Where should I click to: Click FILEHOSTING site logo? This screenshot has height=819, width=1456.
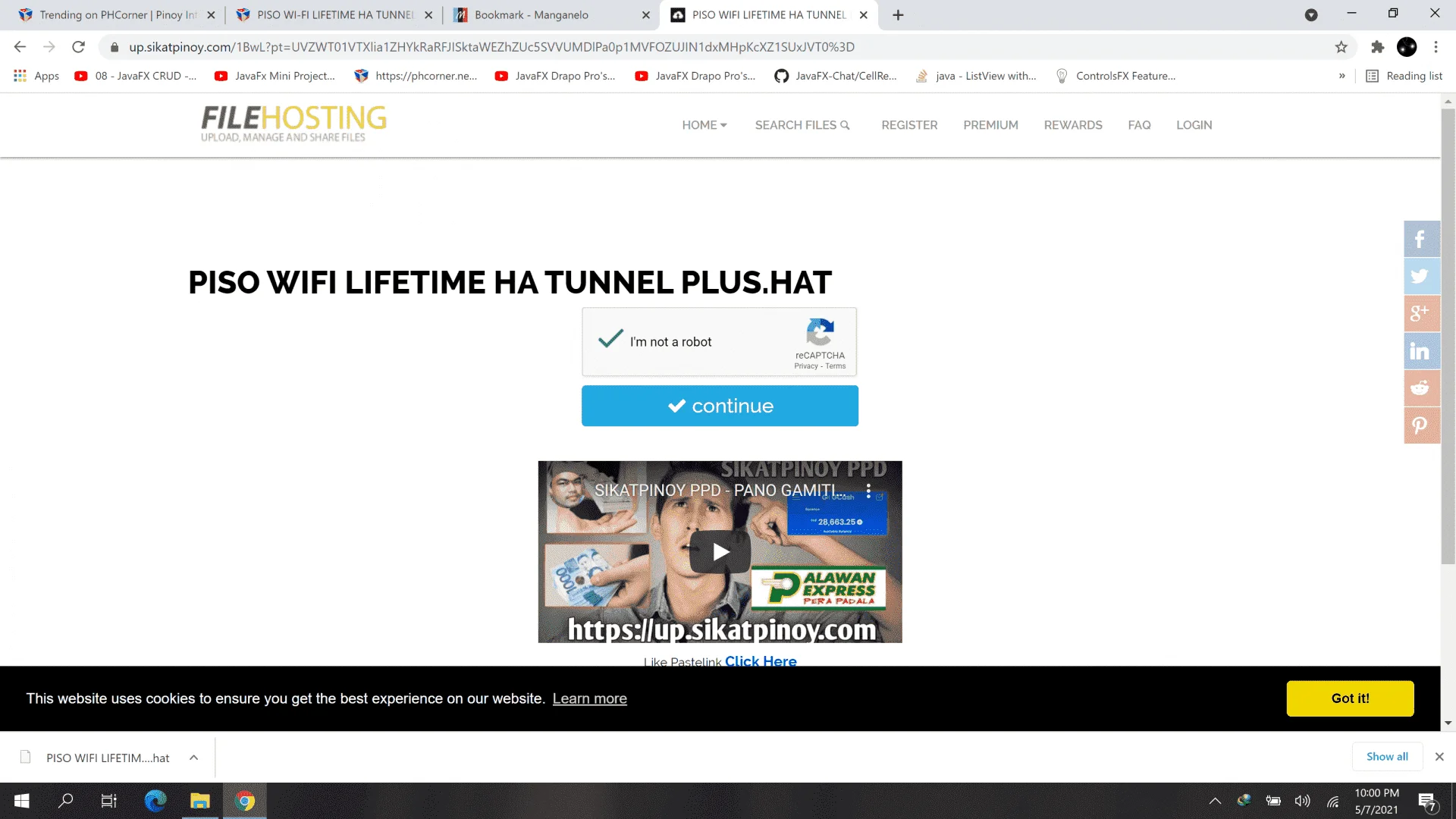pos(293,123)
